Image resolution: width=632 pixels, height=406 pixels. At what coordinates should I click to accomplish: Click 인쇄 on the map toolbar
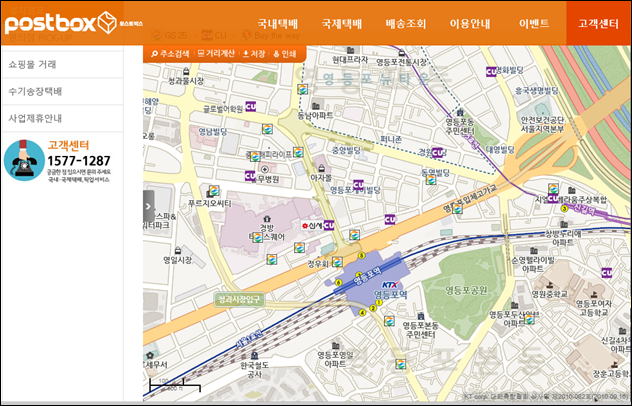(x=285, y=54)
